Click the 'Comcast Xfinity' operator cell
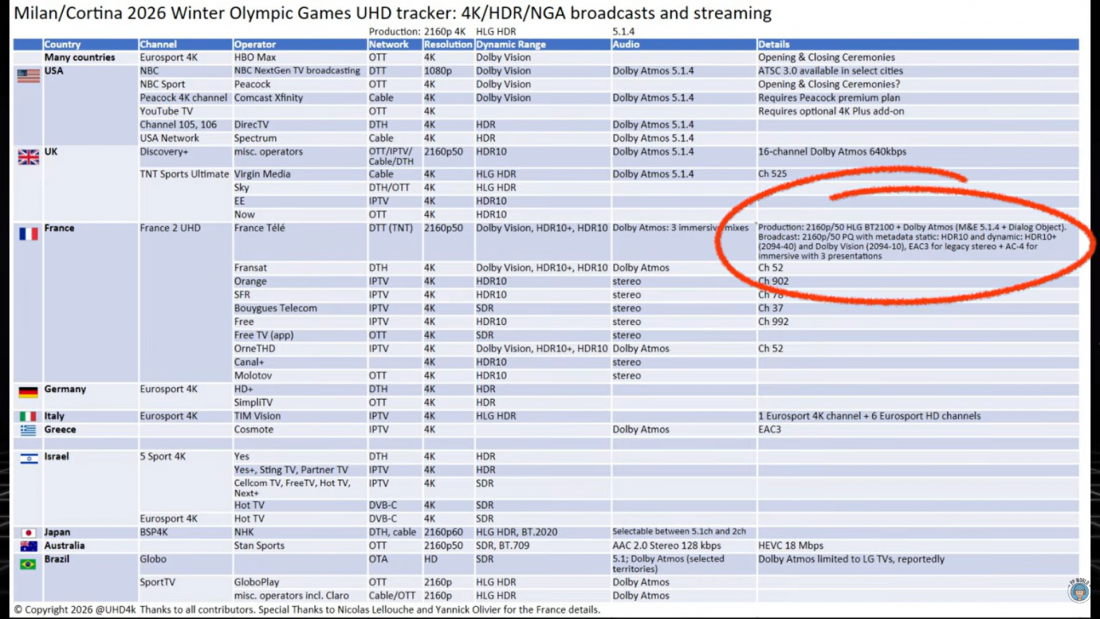The width and height of the screenshot is (1100, 619). point(269,98)
